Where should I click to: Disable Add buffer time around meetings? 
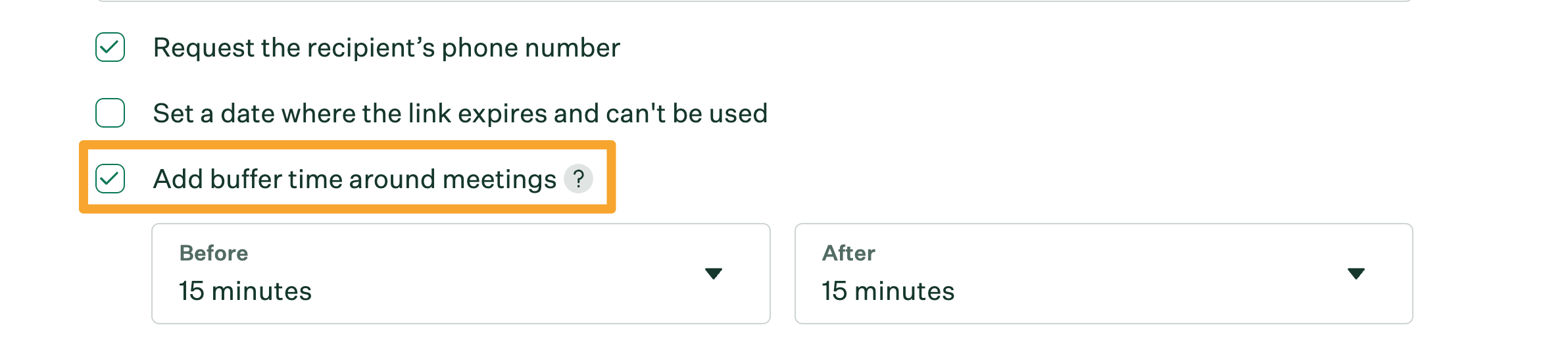tap(110, 179)
